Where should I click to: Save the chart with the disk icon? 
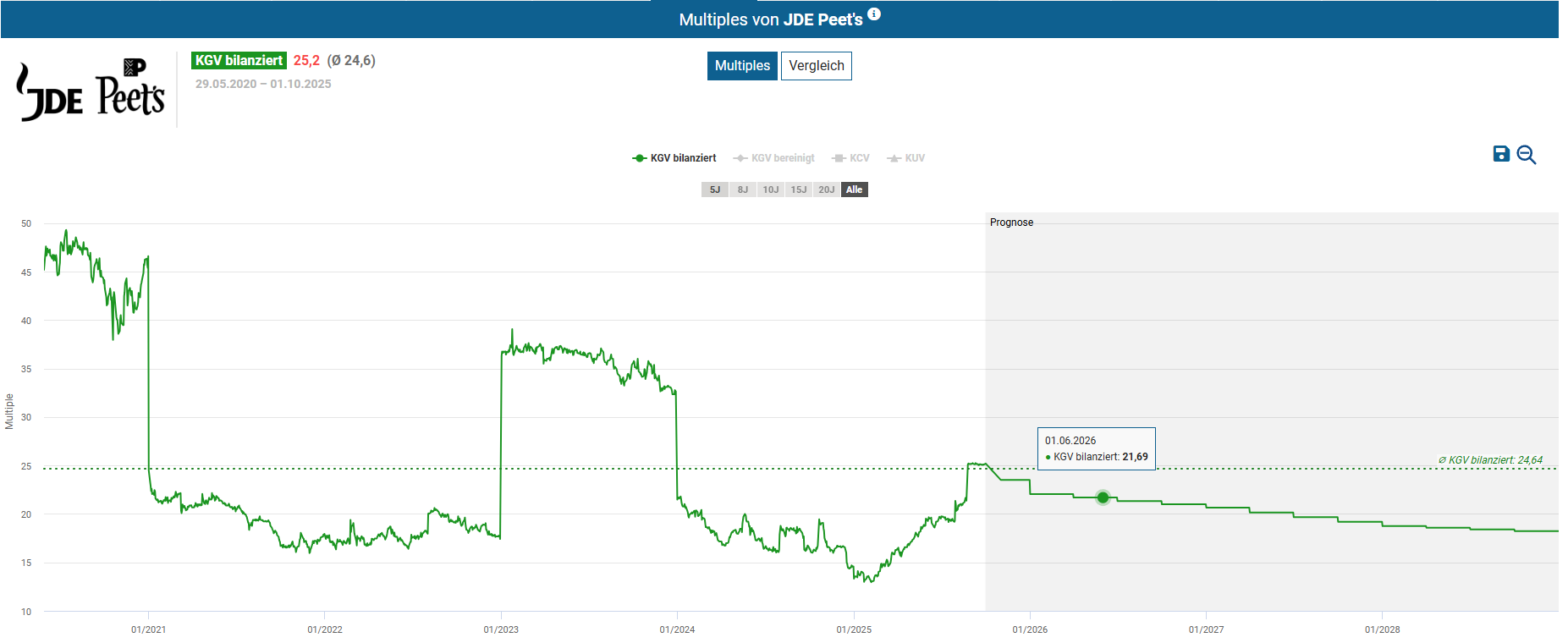[1501, 154]
